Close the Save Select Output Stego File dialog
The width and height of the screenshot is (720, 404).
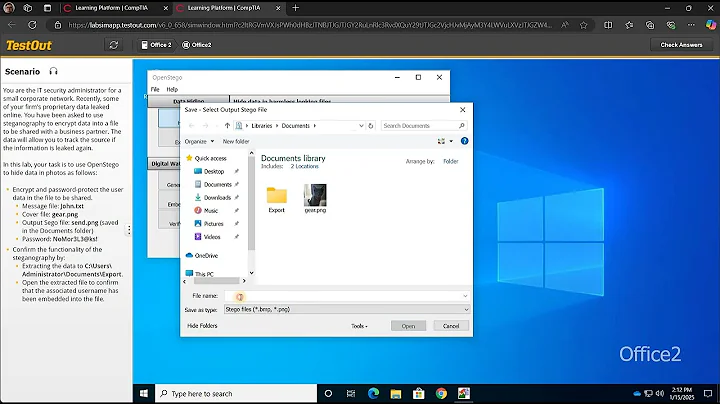point(462,110)
